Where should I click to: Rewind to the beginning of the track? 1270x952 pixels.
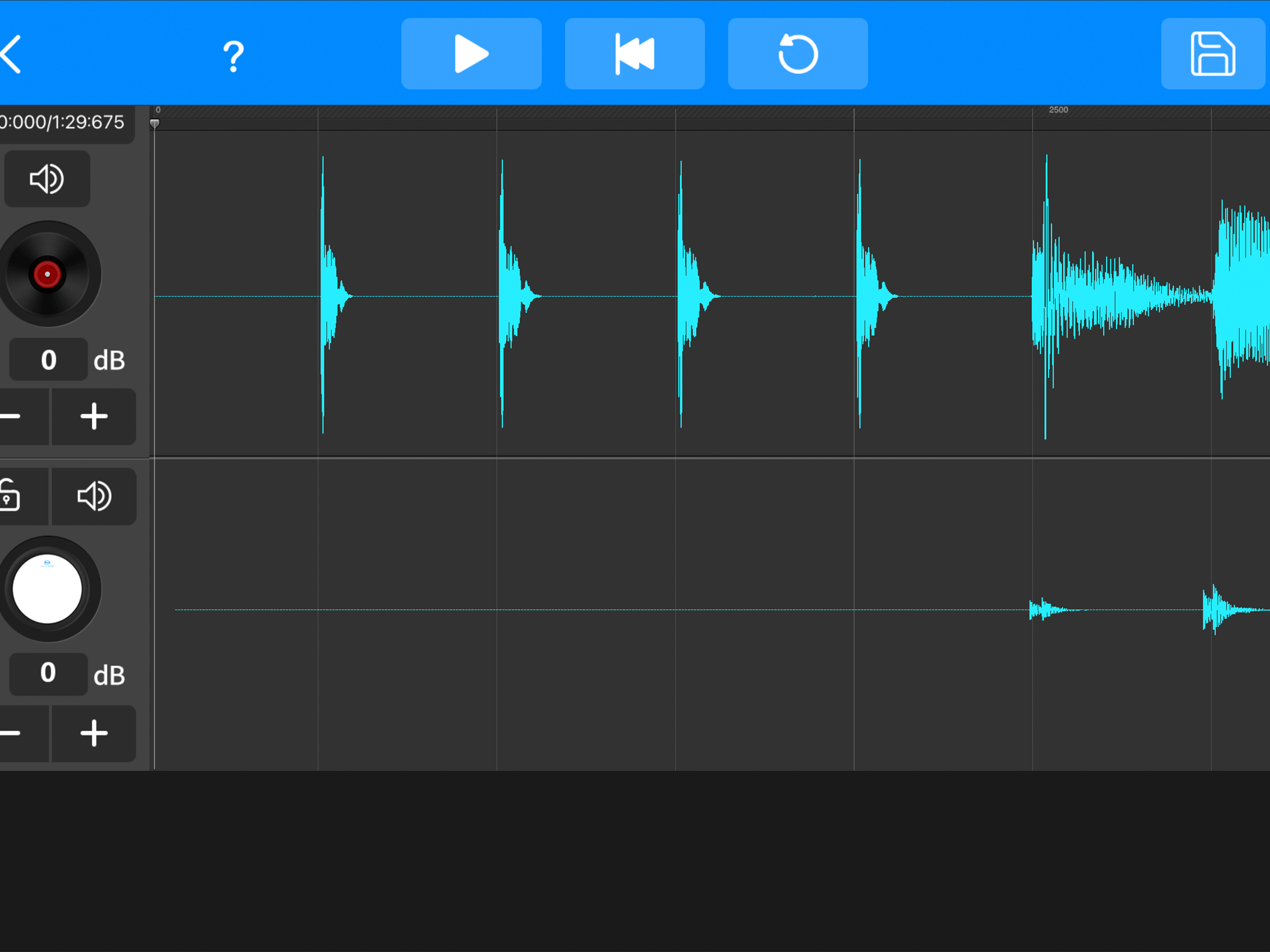[635, 54]
